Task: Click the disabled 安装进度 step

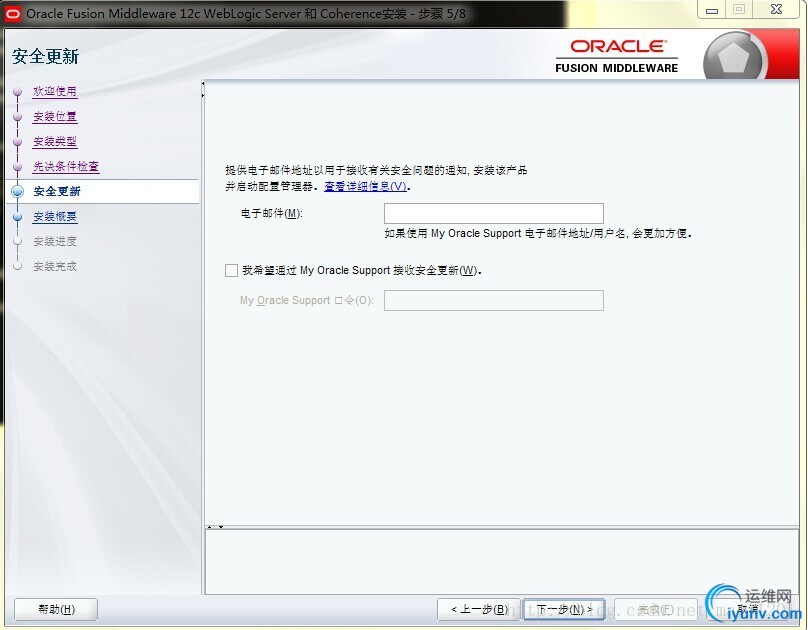Action: pos(55,241)
